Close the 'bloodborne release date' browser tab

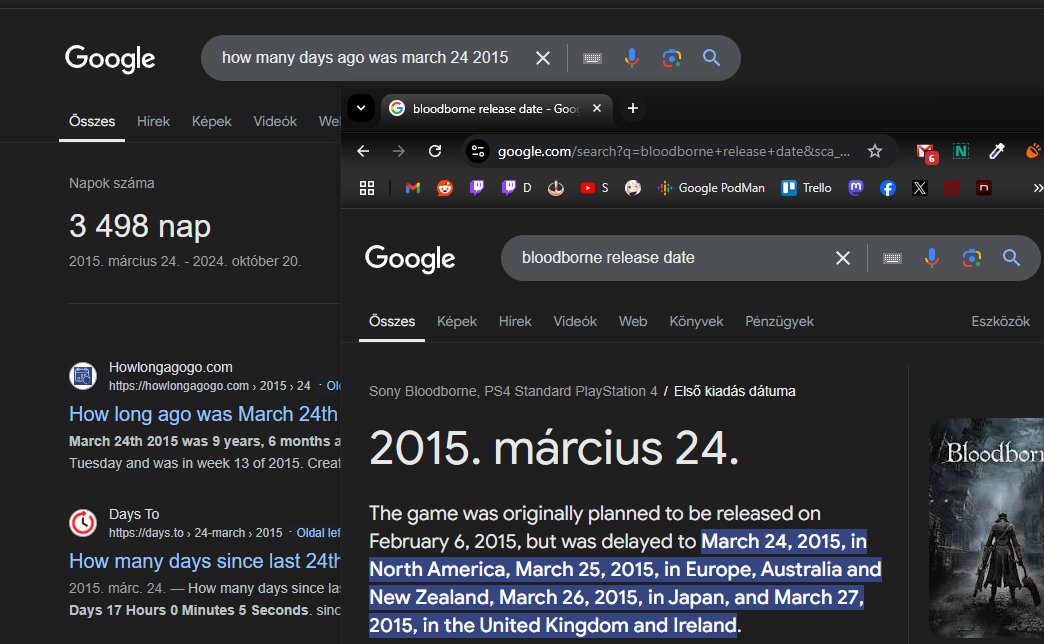pyautogui.click(x=597, y=108)
